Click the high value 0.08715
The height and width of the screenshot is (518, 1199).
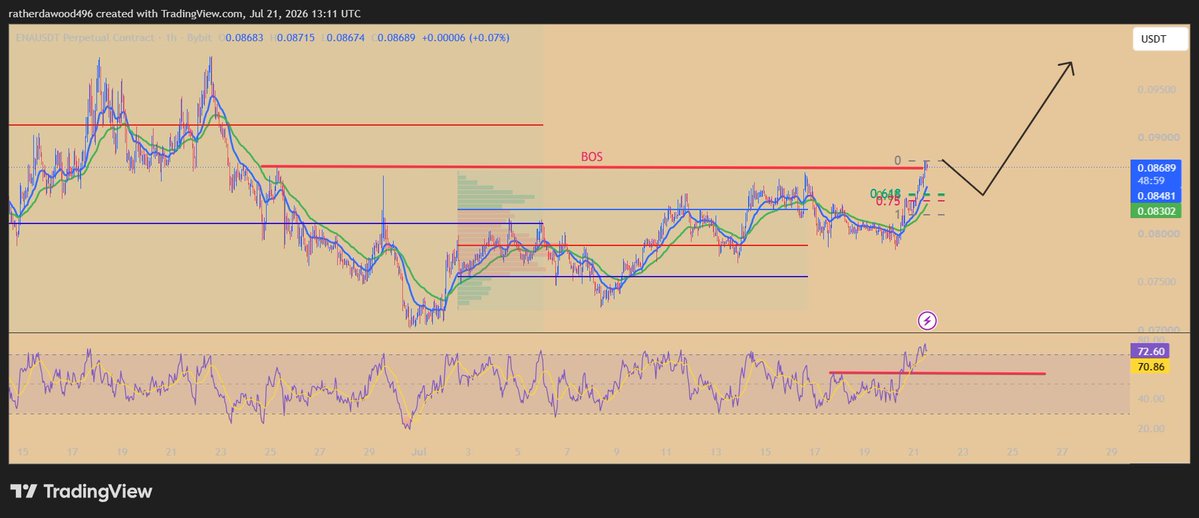pos(296,37)
